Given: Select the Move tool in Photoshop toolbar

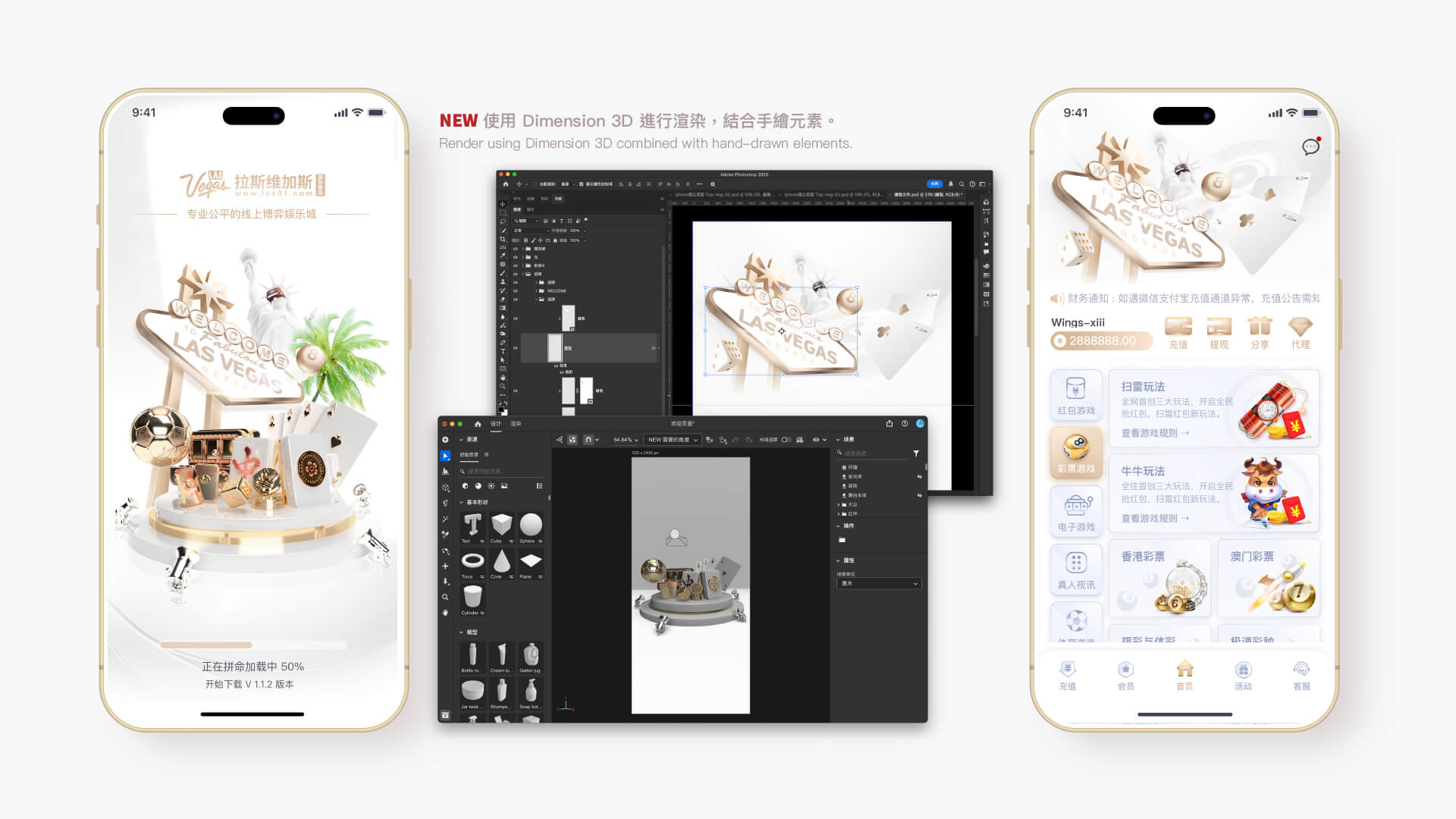Looking at the screenshot, I should [x=503, y=204].
